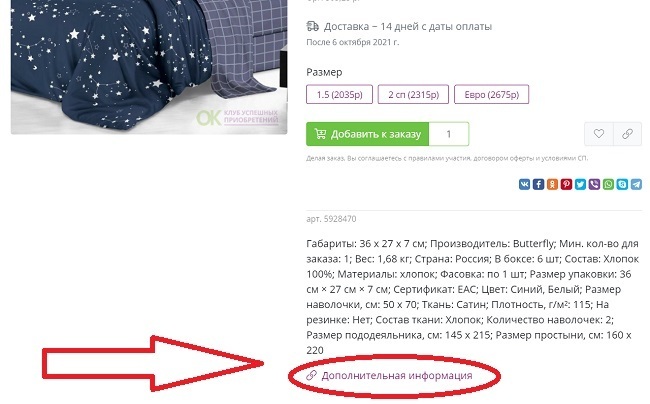Copy the product link with the chain icon
650x404 pixels.
tap(627, 134)
